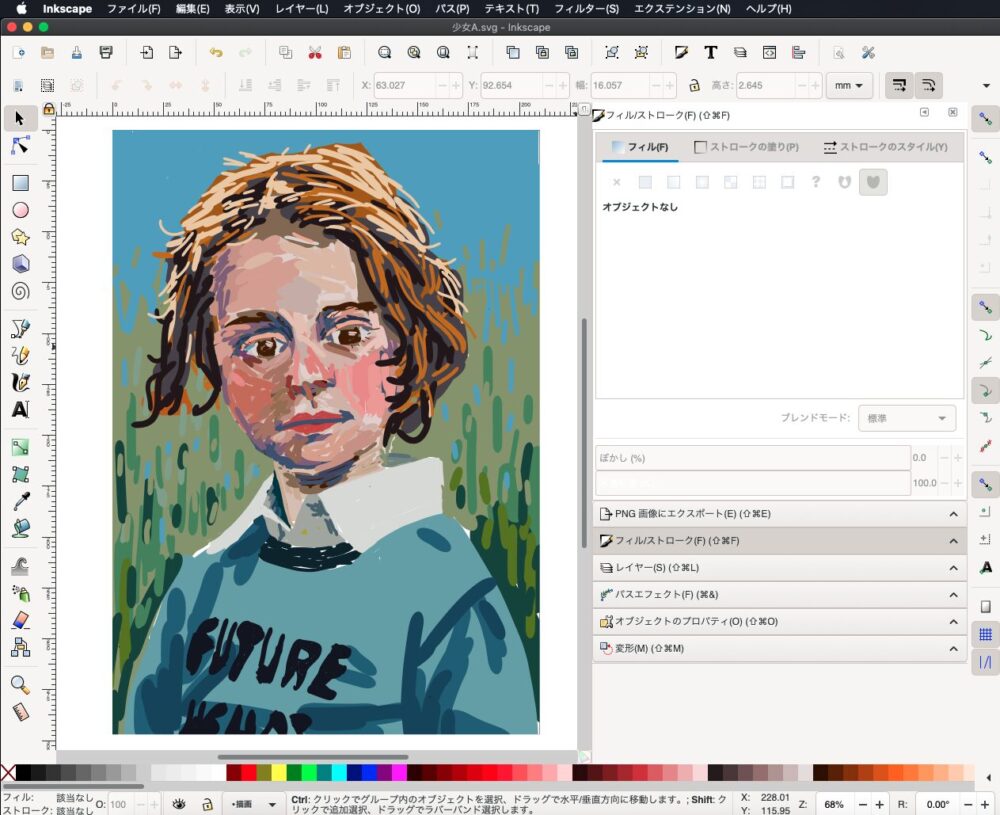Switch to ストロークのスタイル(Y) tab

click(885, 147)
